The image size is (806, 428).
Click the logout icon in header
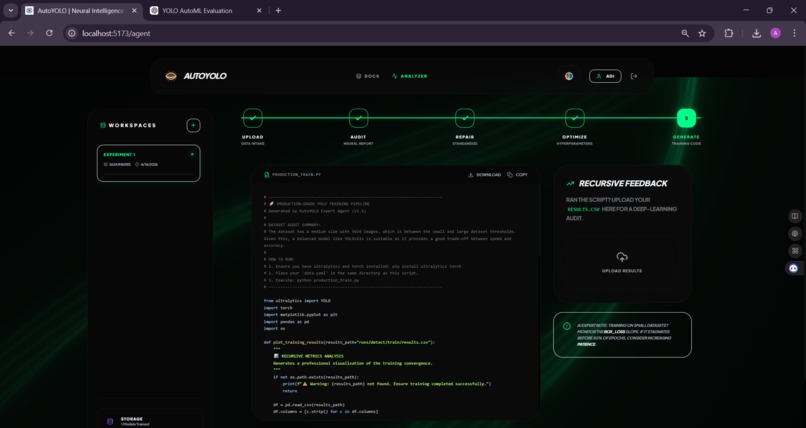coord(634,76)
